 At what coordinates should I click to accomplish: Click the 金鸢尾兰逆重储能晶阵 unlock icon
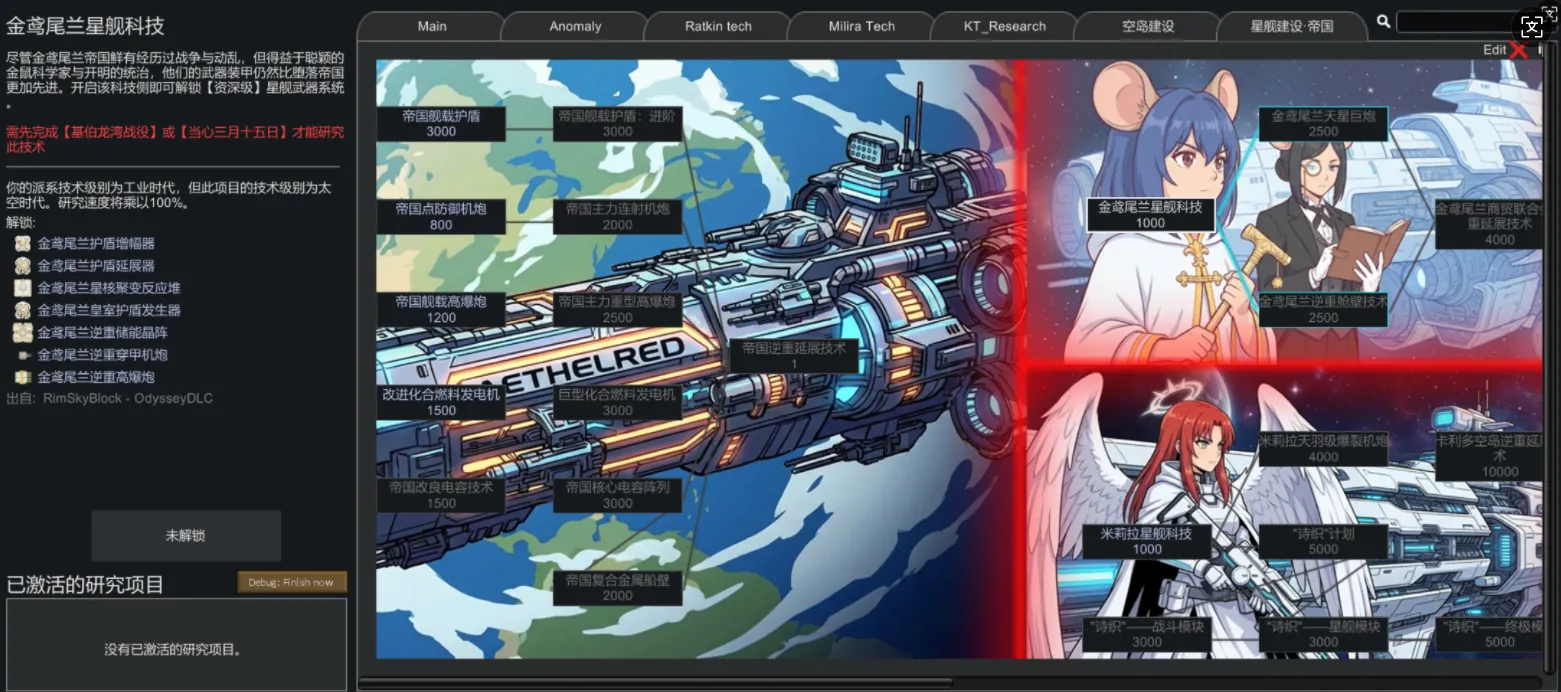point(23,332)
